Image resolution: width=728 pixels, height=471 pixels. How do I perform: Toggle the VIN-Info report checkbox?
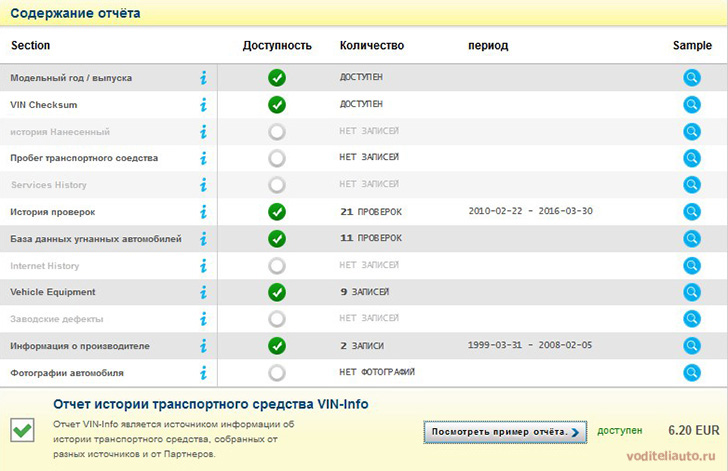pyautogui.click(x=22, y=430)
